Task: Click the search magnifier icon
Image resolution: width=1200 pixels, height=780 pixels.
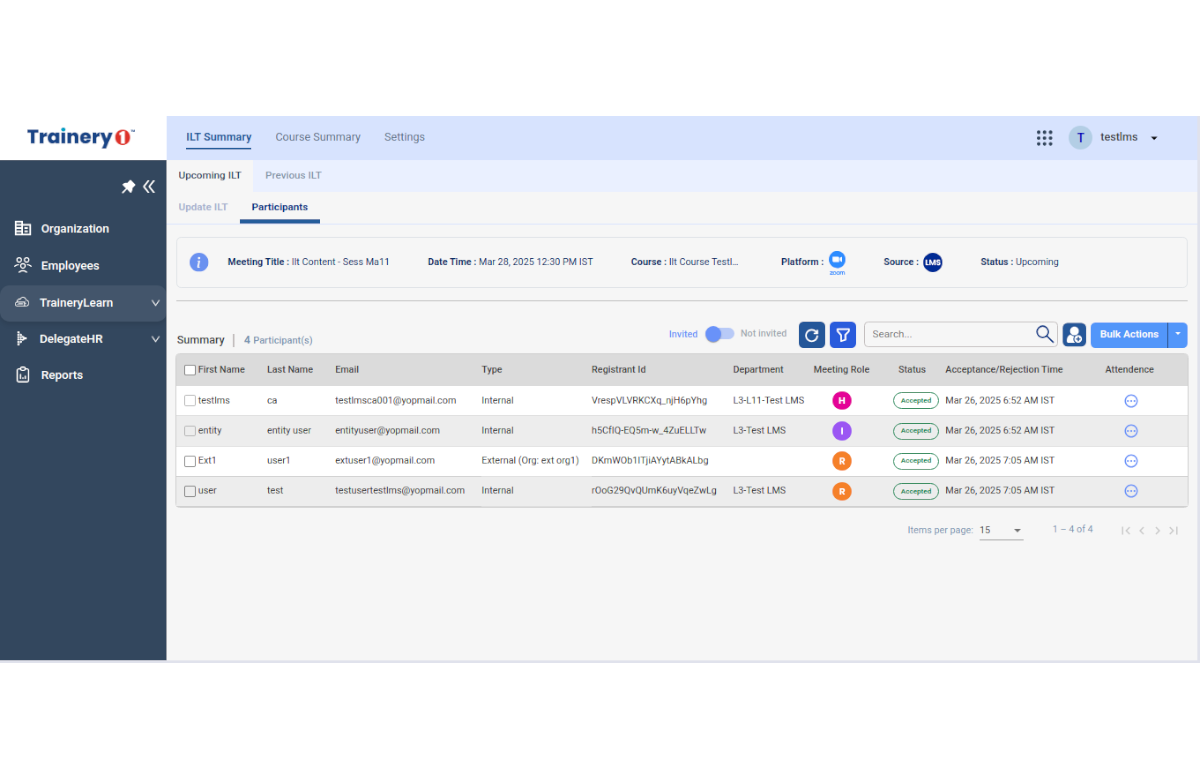Action: coord(1044,334)
